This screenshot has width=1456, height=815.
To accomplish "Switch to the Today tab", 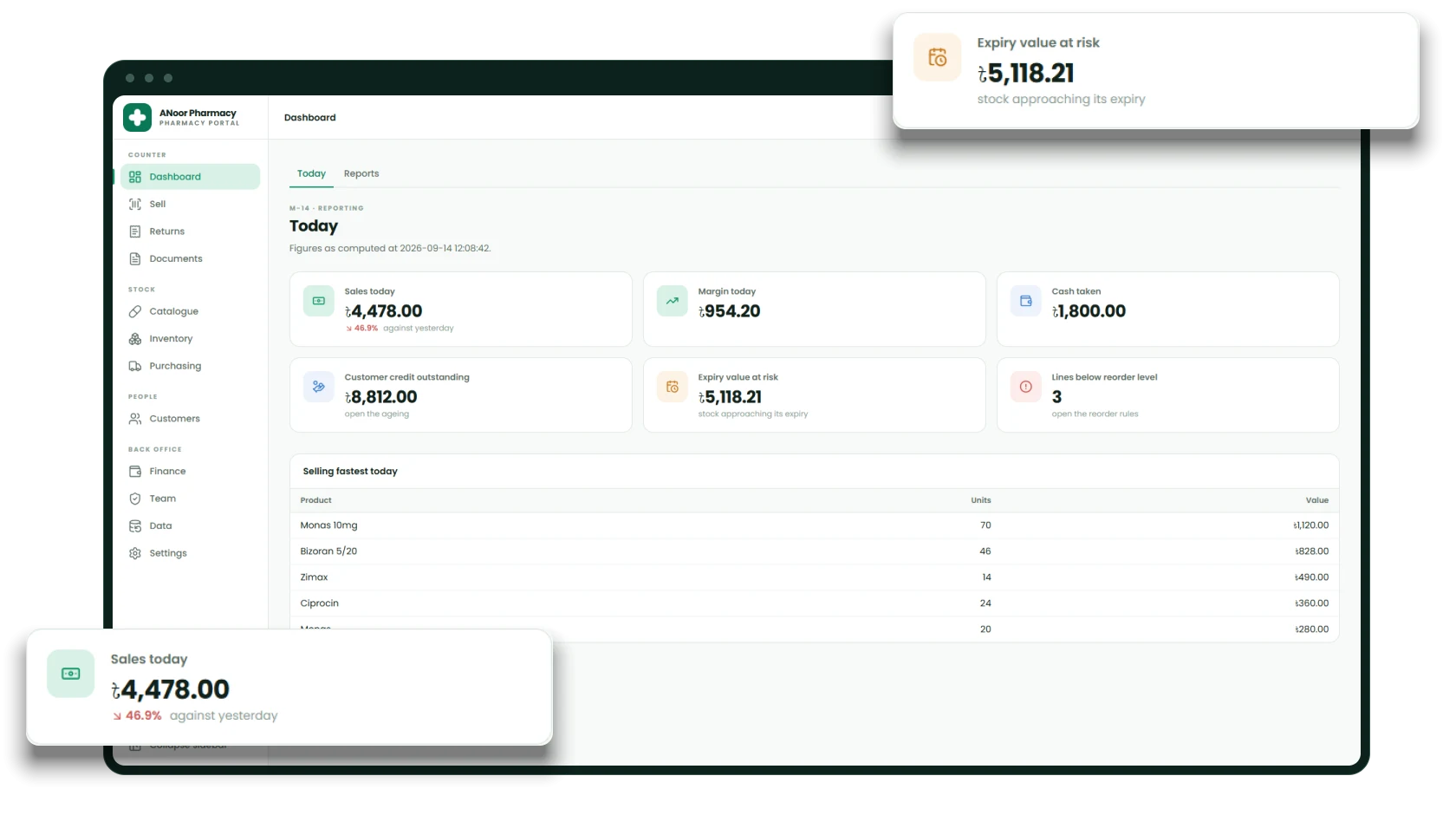I will (311, 173).
